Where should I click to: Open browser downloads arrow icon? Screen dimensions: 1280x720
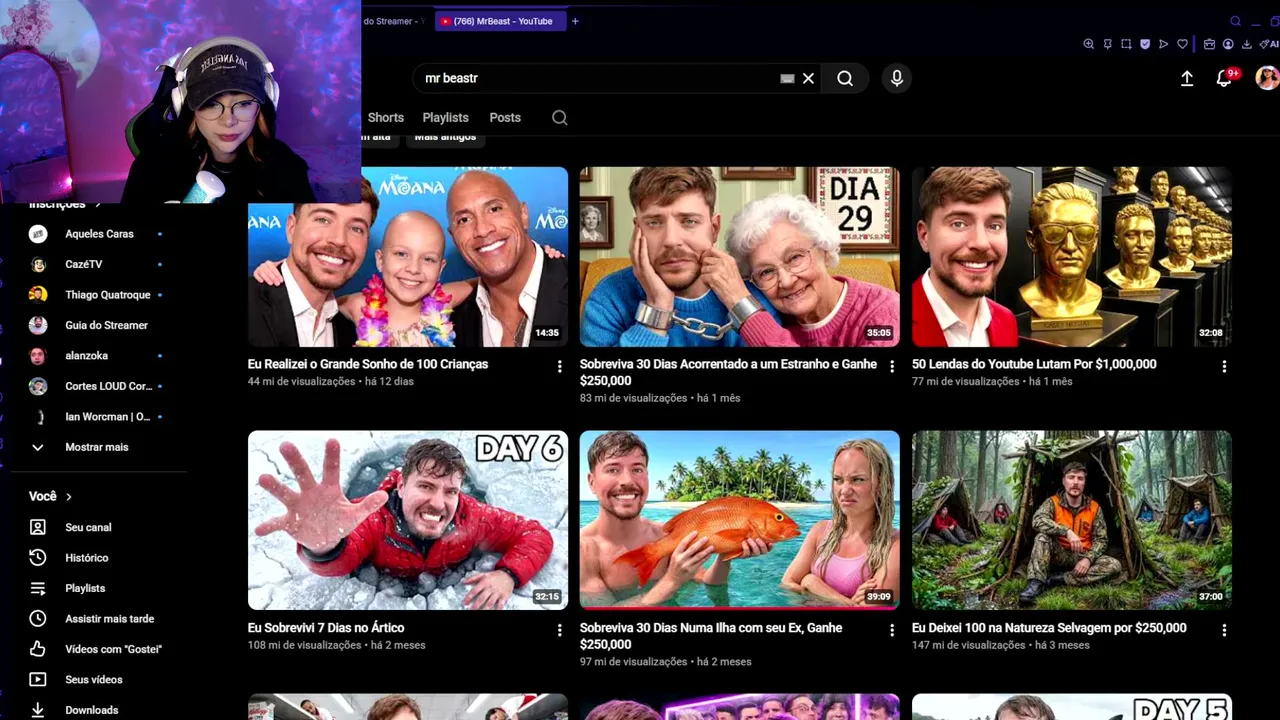1247,44
